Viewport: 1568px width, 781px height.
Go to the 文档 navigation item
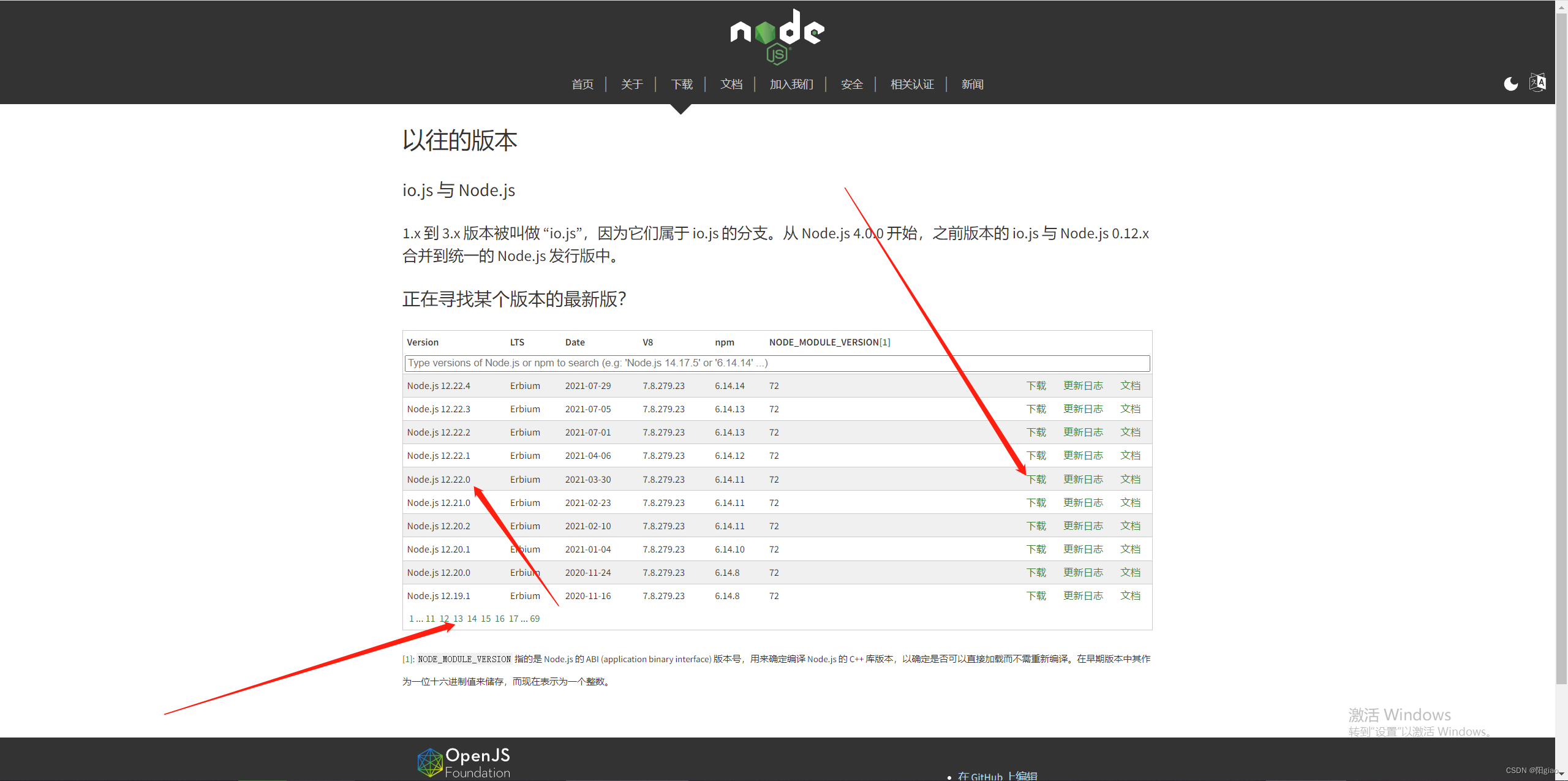point(731,85)
